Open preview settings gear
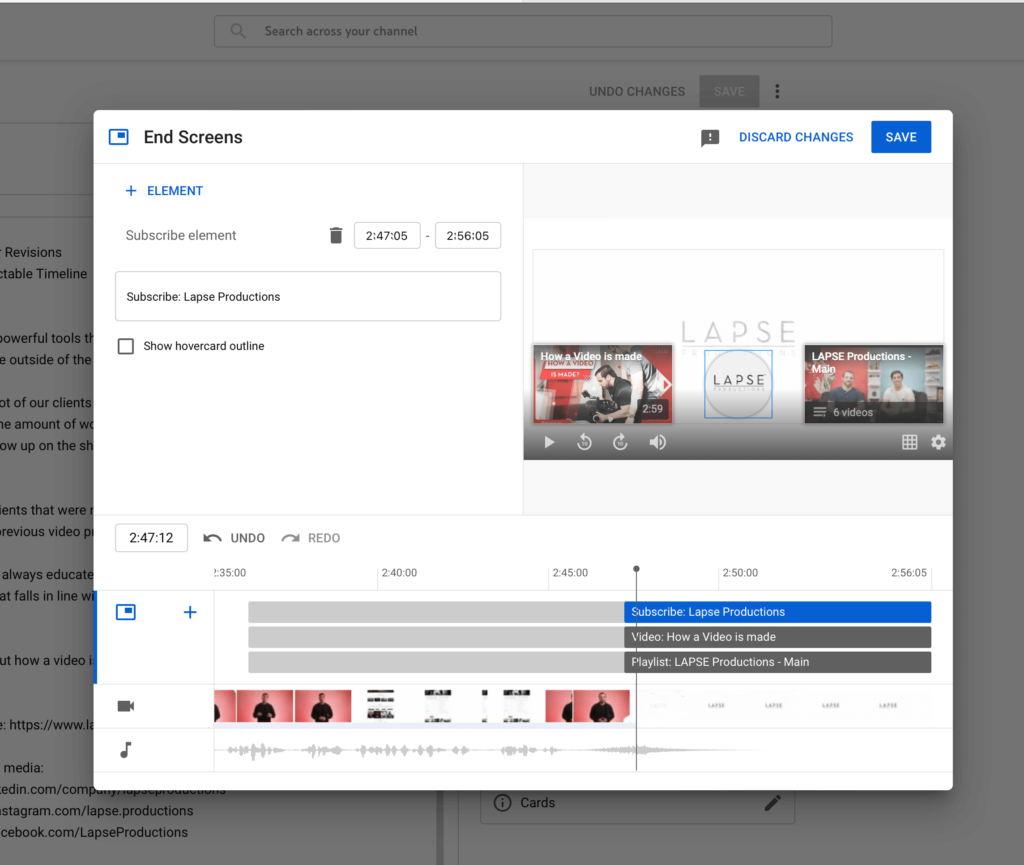Viewport: 1024px width, 865px height. coord(938,442)
